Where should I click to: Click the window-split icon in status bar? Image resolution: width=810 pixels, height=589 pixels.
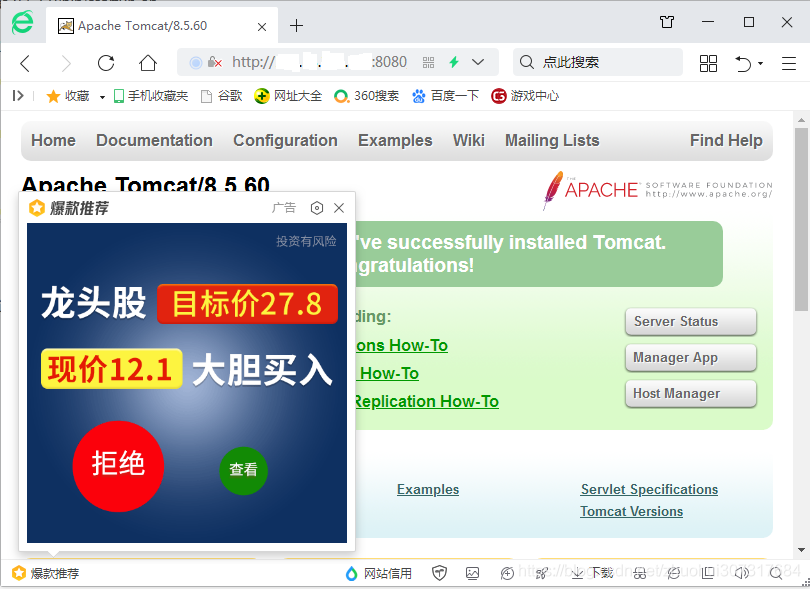(708, 572)
